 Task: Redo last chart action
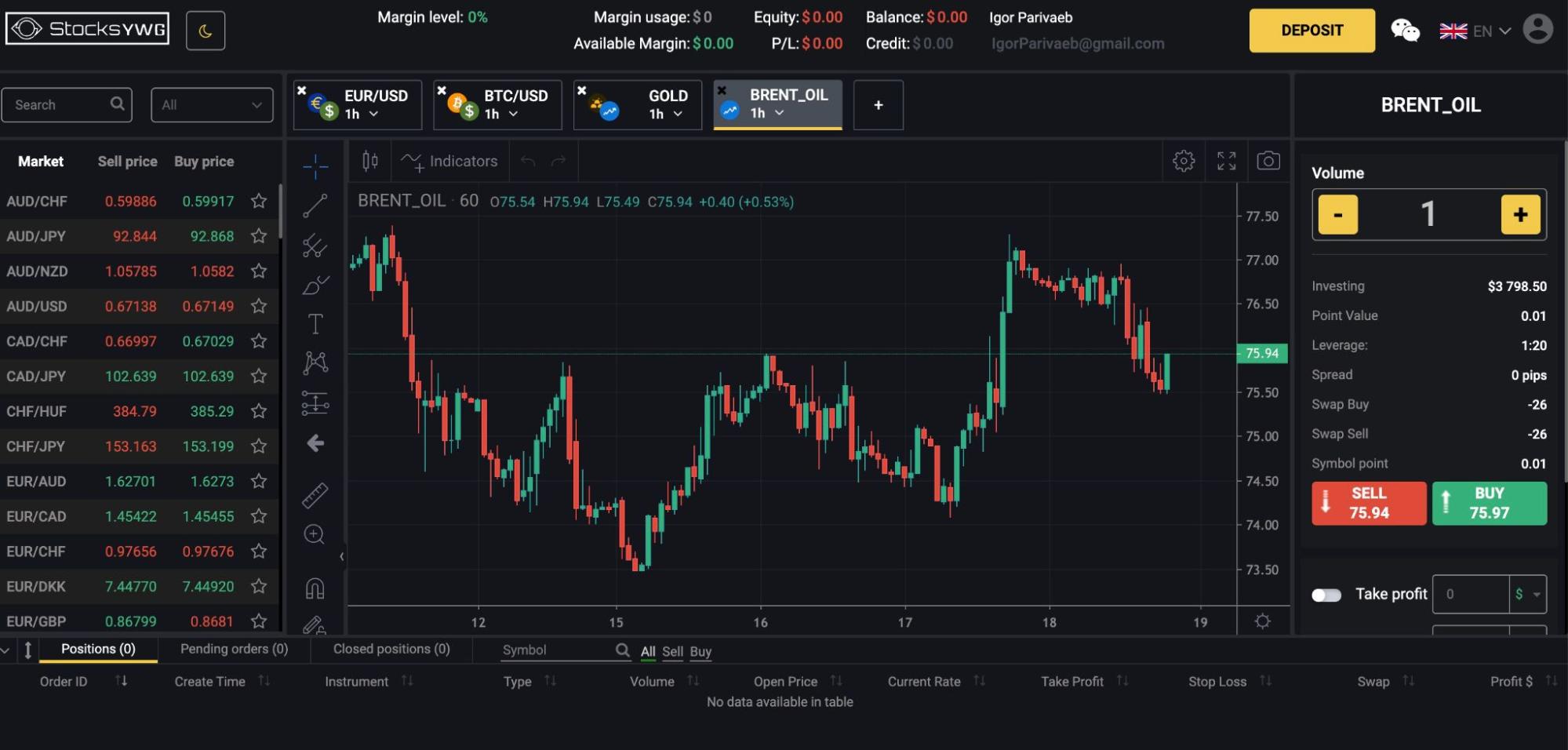pos(558,162)
